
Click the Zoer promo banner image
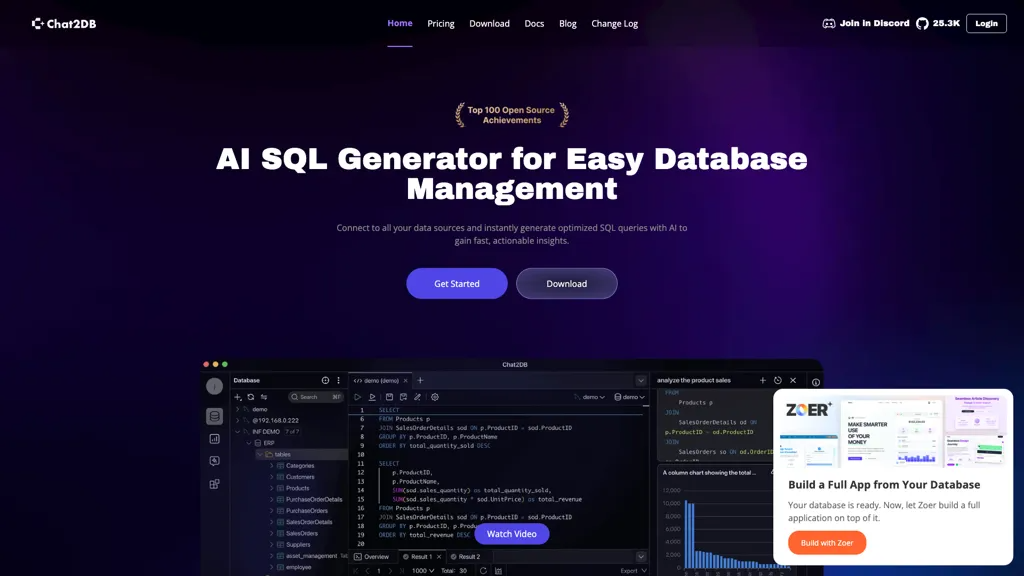click(x=893, y=431)
